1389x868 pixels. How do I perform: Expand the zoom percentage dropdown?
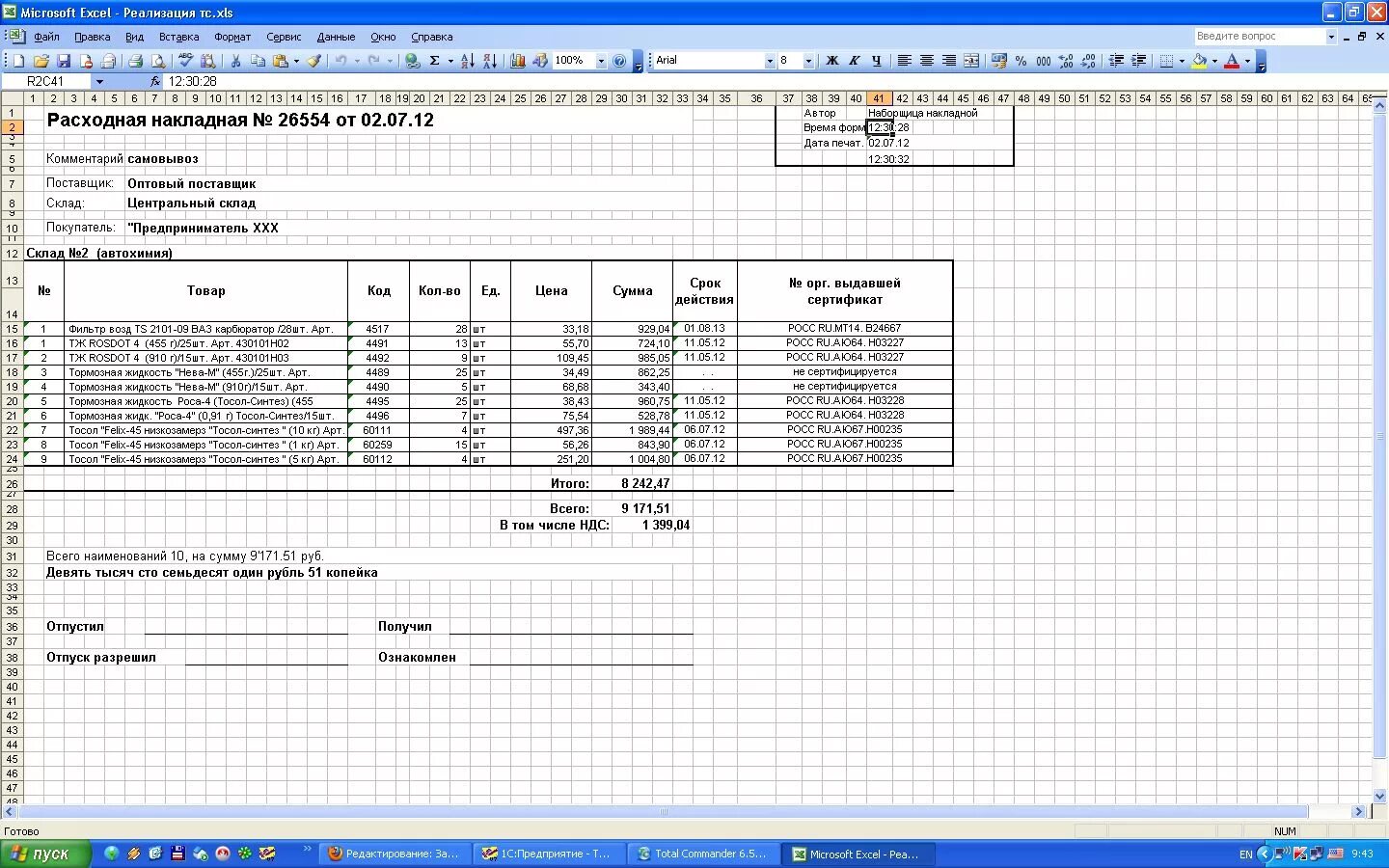tap(601, 61)
